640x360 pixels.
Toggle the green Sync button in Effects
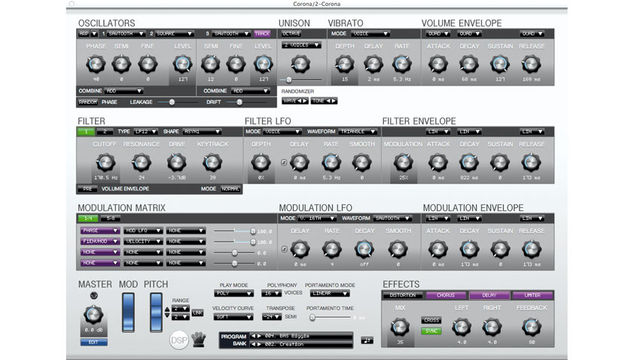pyautogui.click(x=431, y=331)
